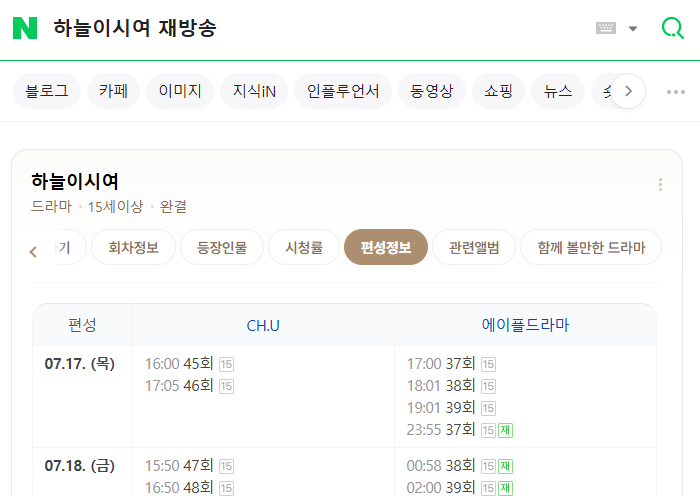Show more search tabs with right chevron

click(x=628, y=91)
